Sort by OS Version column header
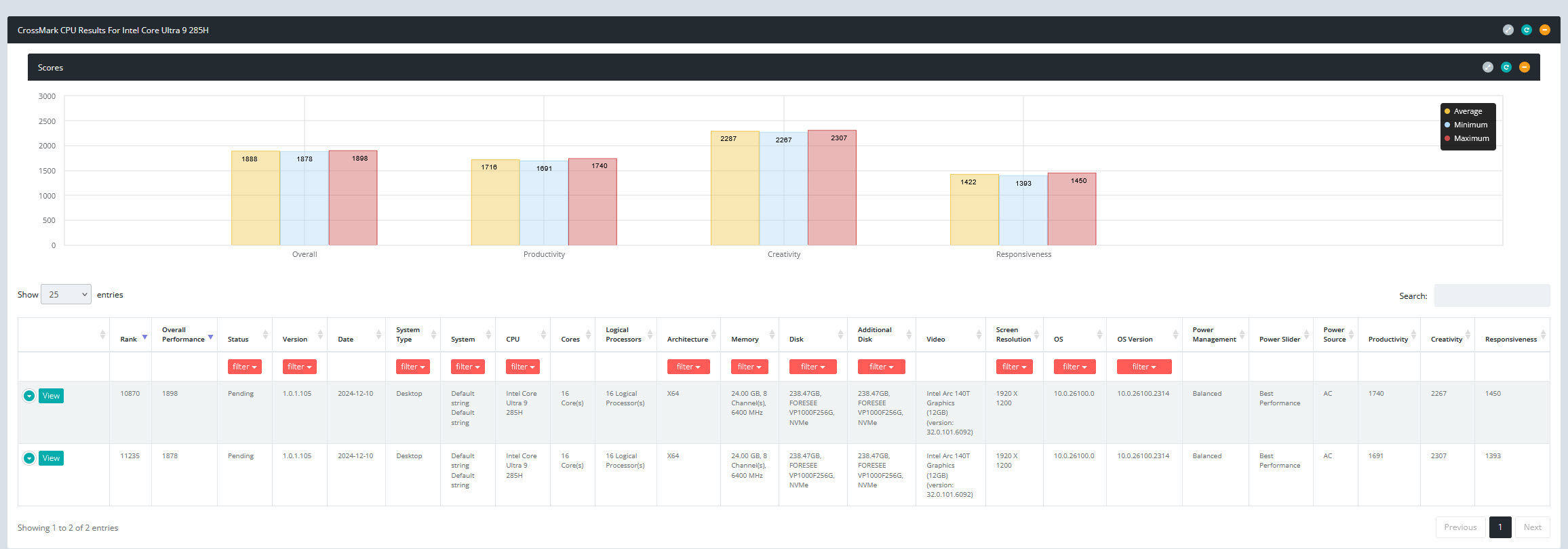This screenshot has width=1568, height=549. [1144, 335]
